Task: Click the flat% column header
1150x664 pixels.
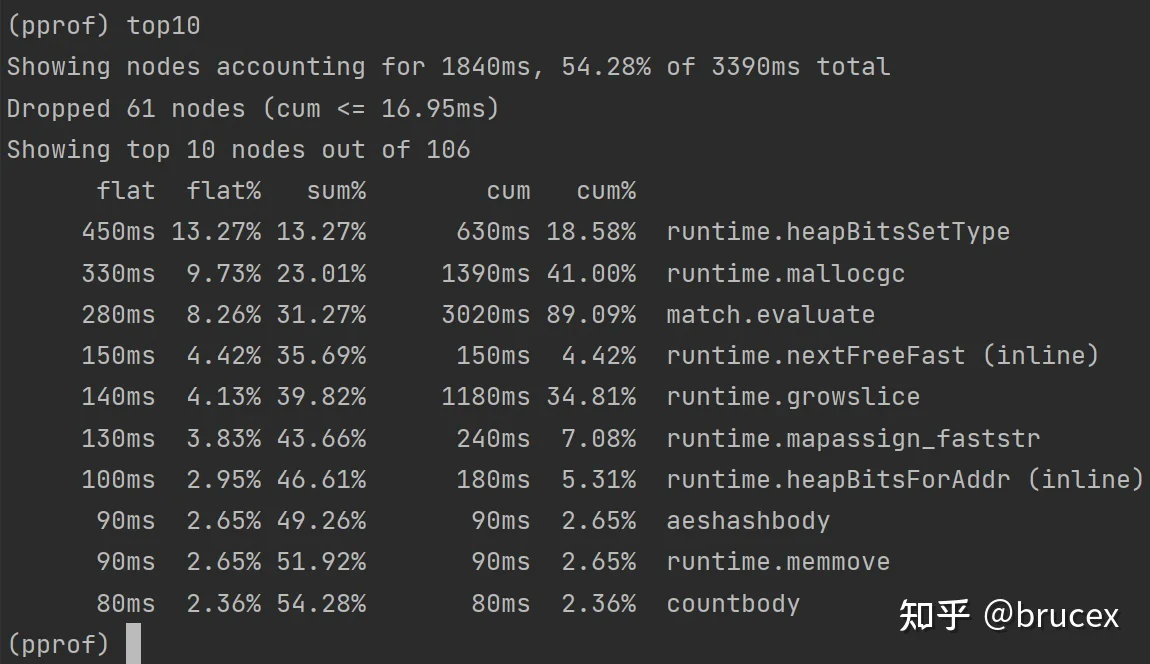Action: tap(223, 190)
